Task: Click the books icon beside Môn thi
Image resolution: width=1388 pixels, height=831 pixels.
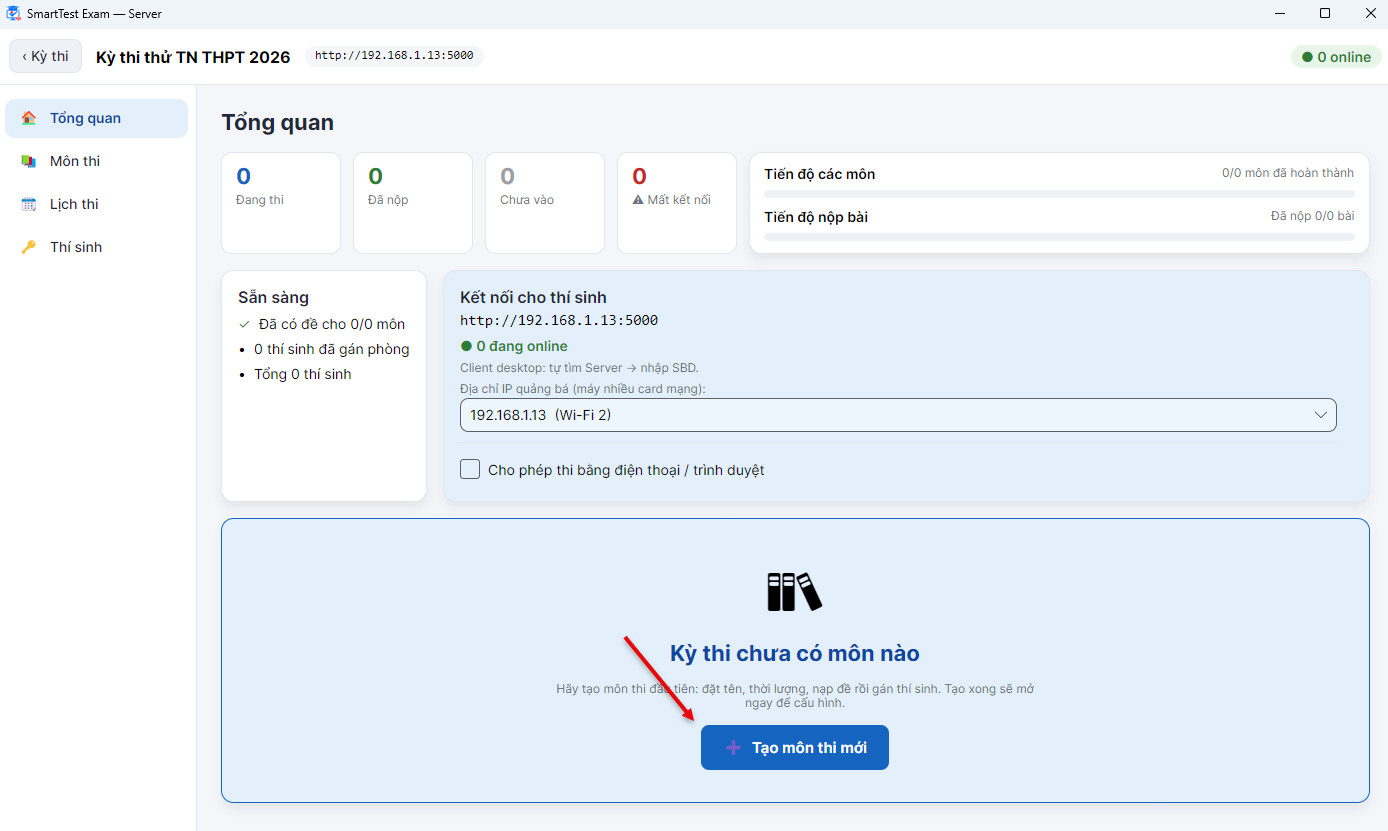Action: click(29, 161)
